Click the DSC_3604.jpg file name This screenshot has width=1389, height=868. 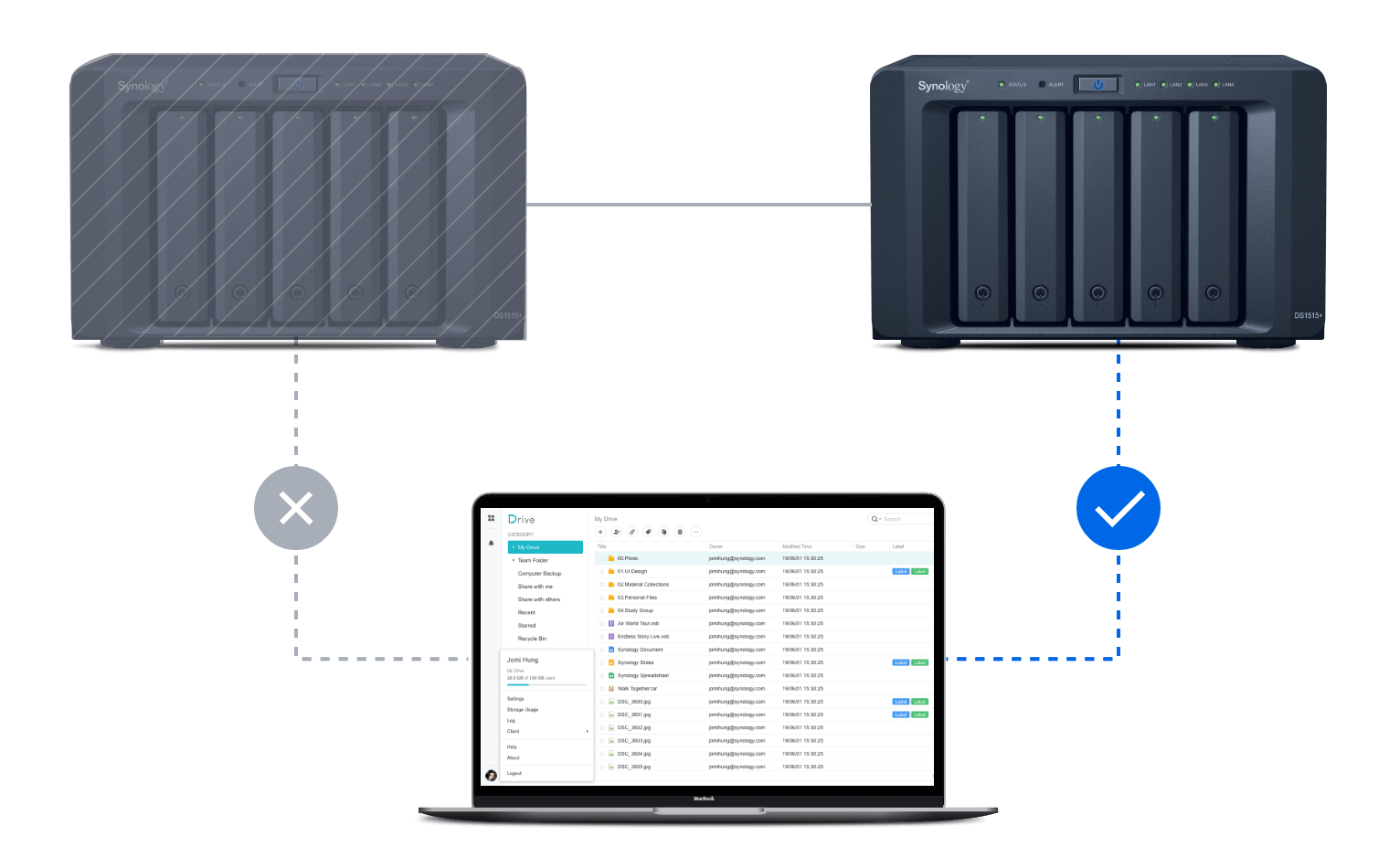634,754
